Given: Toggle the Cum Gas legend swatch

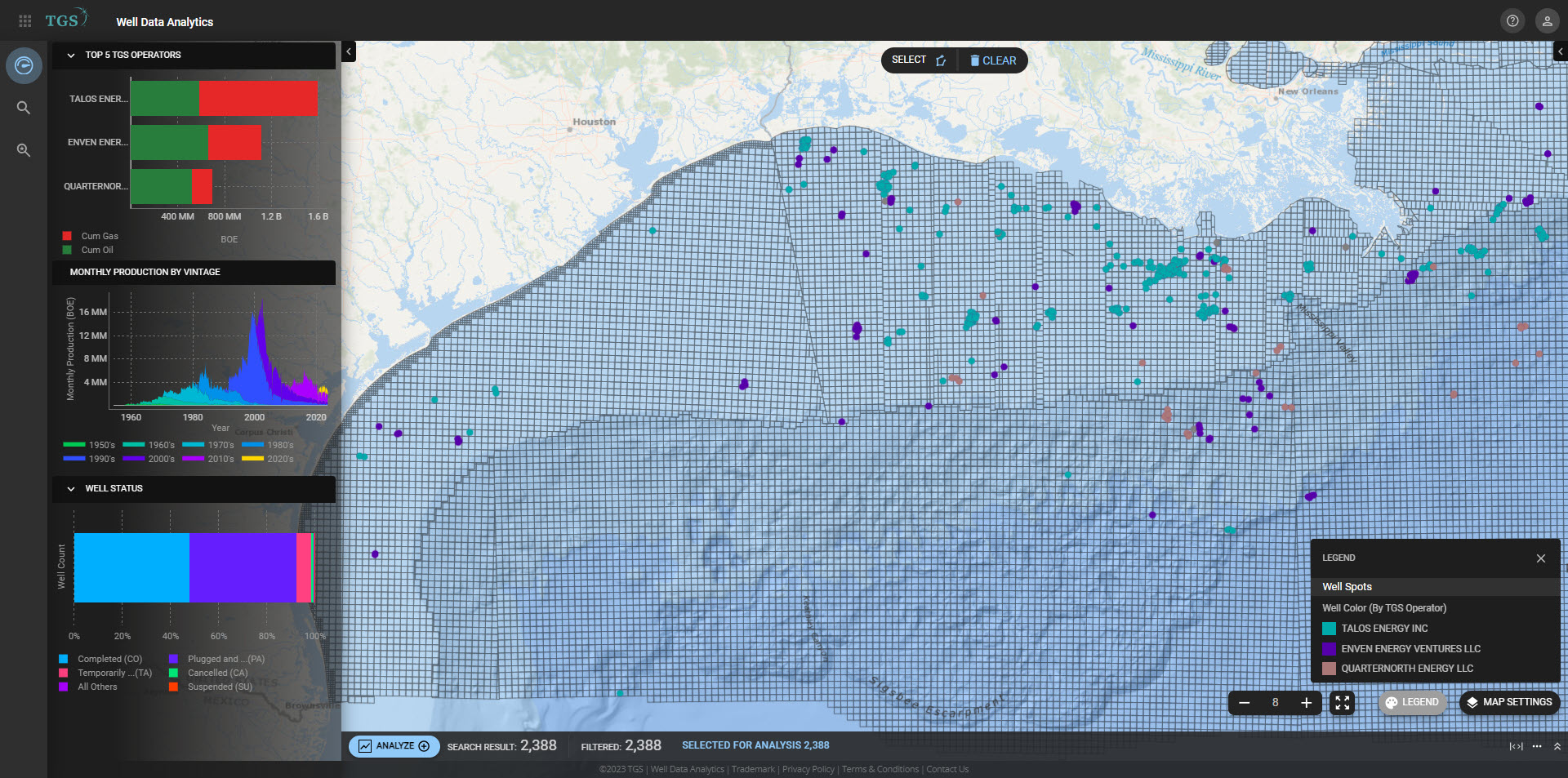Looking at the screenshot, I should tap(67, 236).
